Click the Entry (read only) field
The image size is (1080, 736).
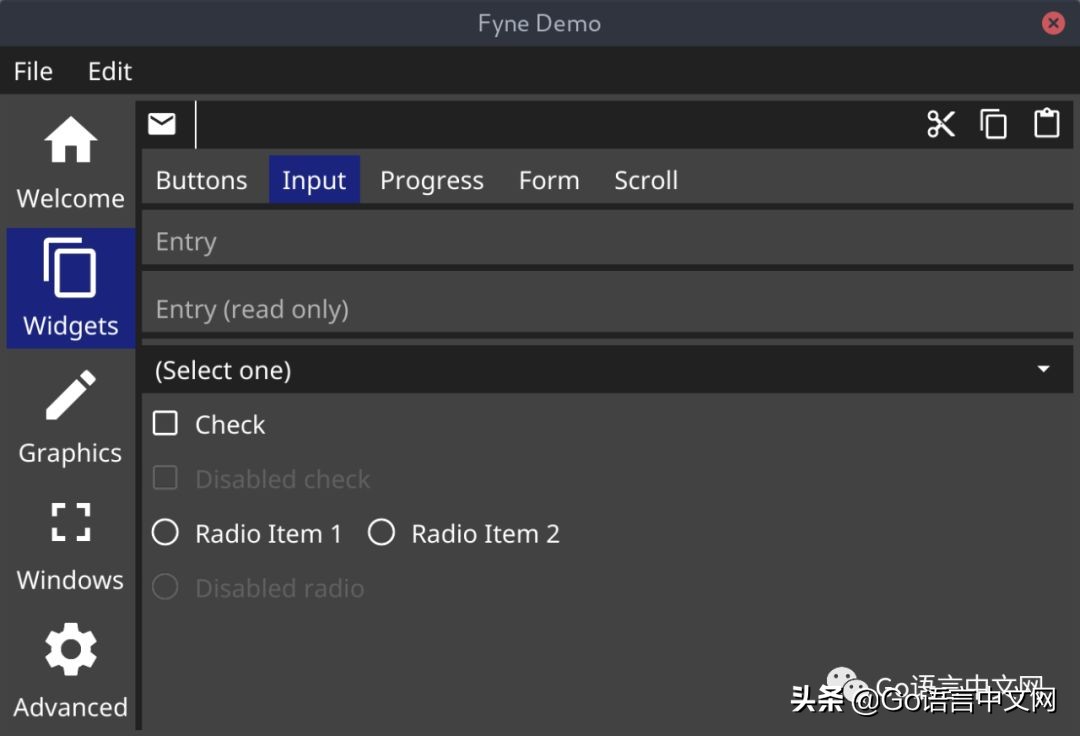click(608, 308)
